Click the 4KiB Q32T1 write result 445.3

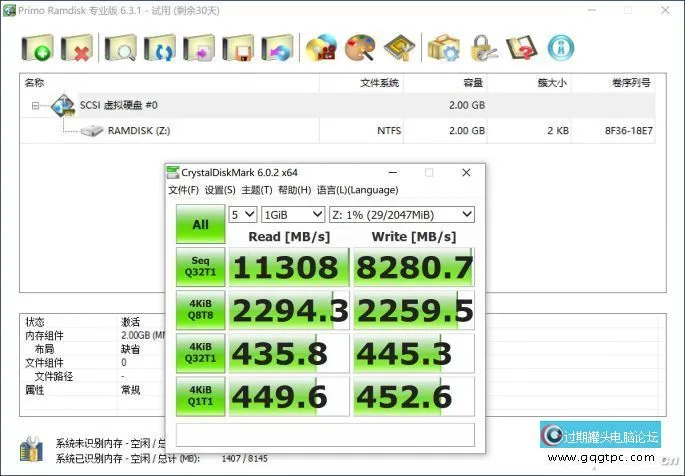(414, 353)
